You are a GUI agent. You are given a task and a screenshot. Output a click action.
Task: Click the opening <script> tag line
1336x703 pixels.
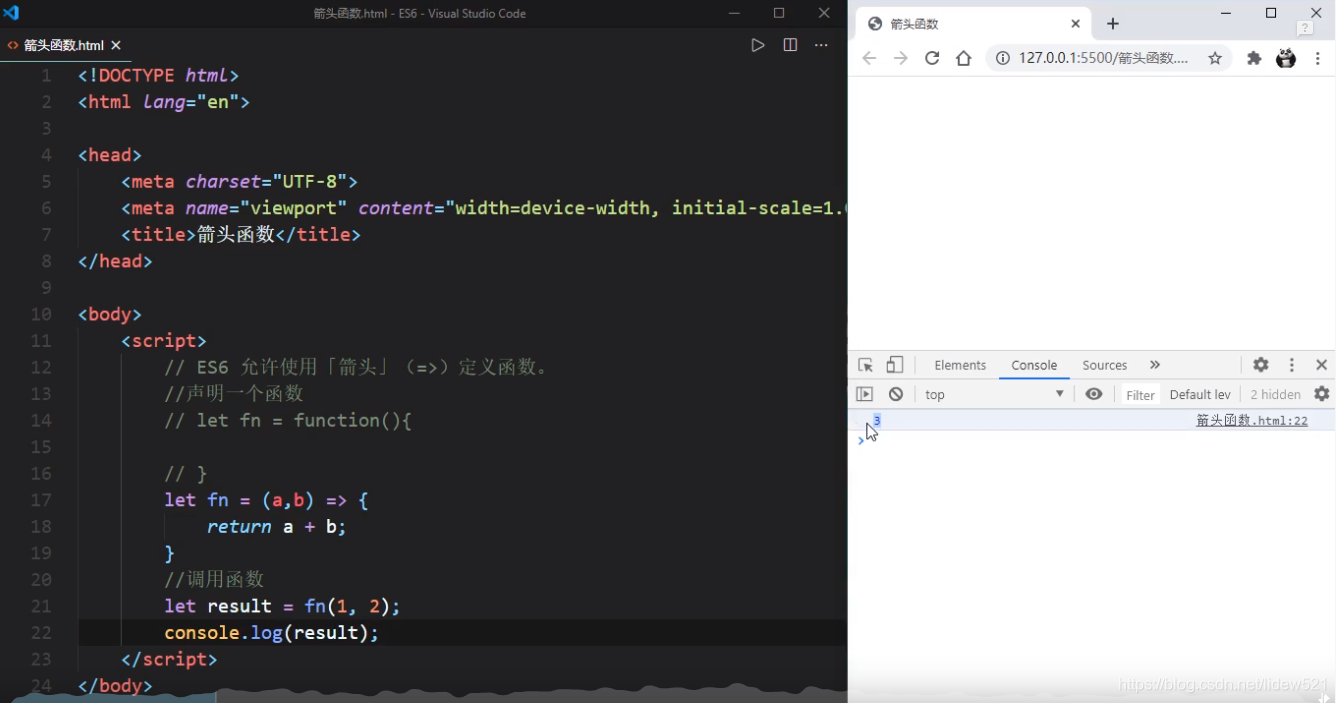[164, 341]
